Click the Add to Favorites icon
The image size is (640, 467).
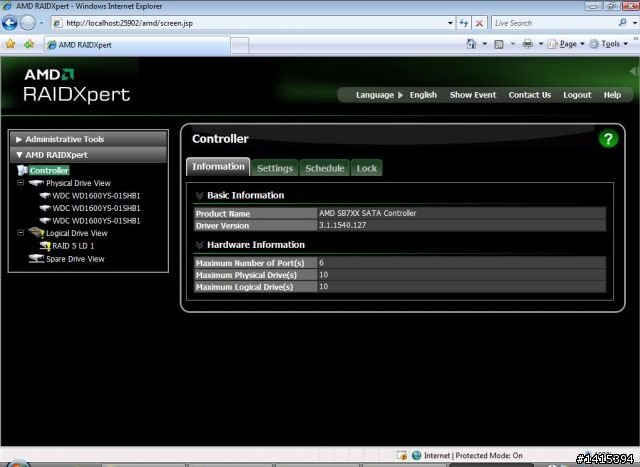point(29,44)
